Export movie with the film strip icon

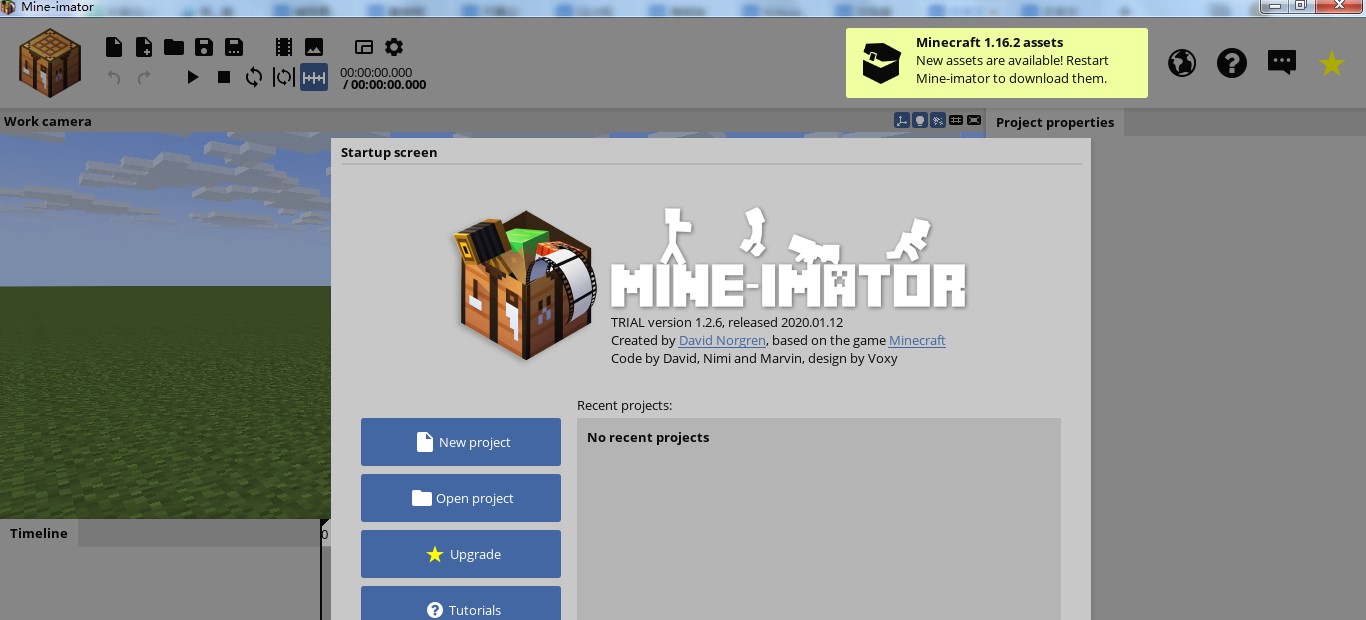(x=284, y=47)
